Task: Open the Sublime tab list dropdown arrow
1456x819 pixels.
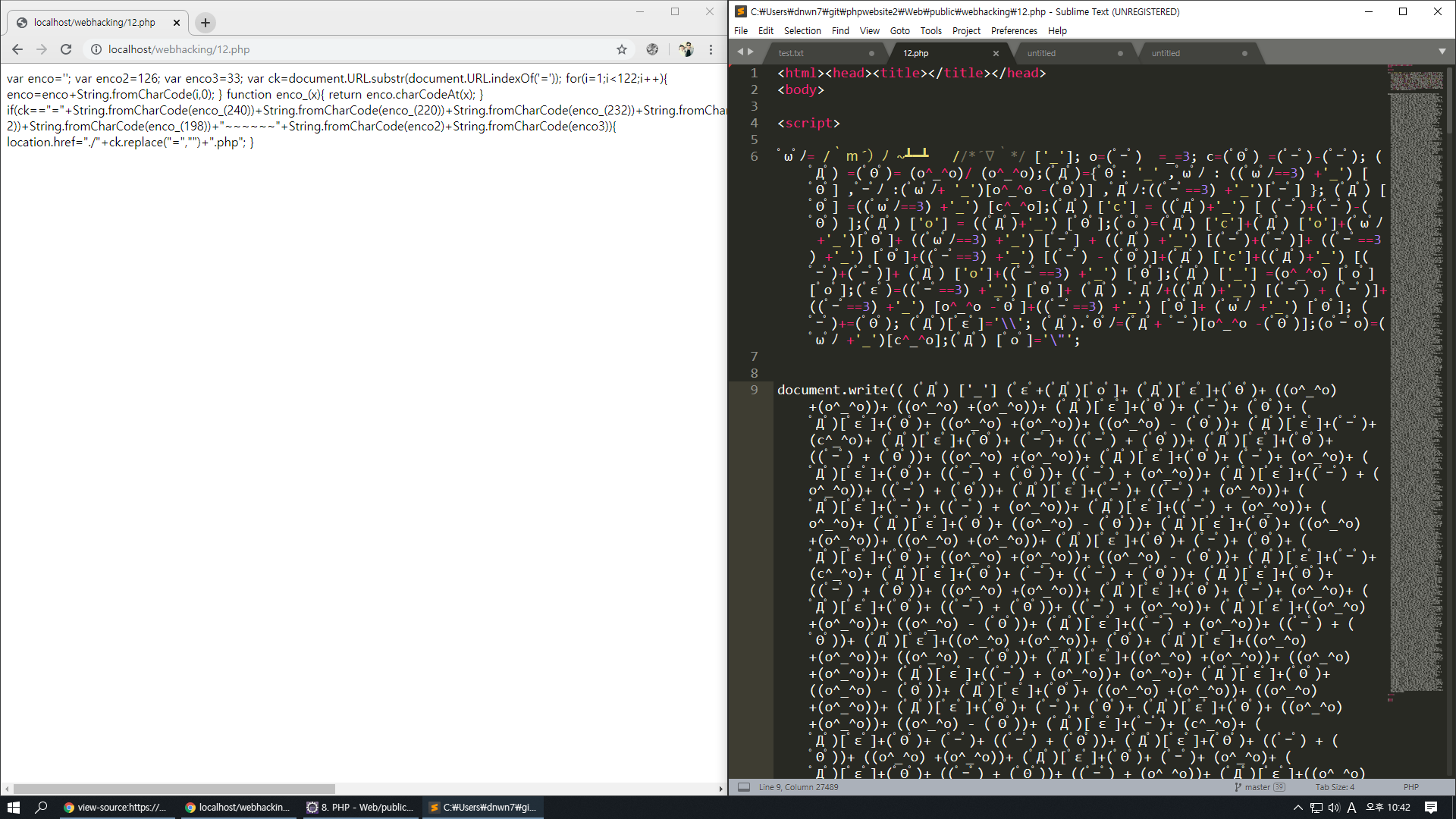Action: 1442,52
